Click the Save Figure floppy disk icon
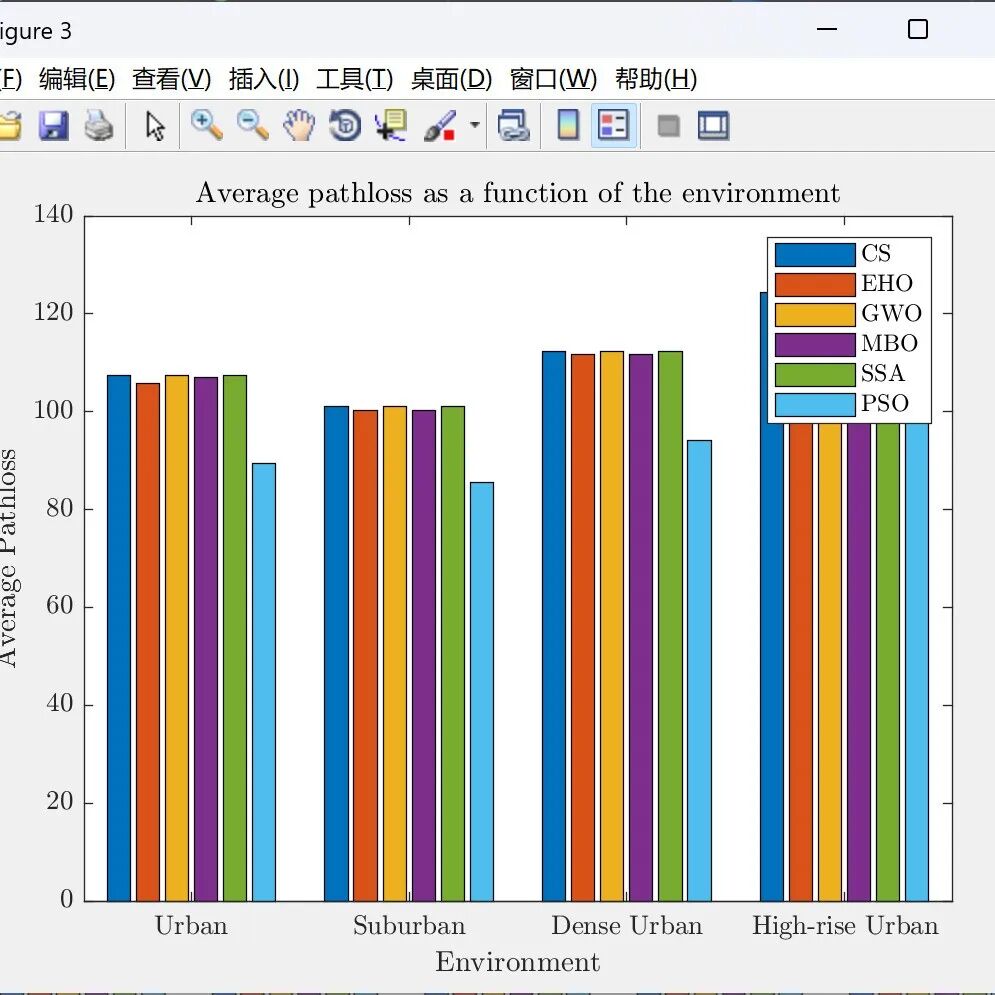The width and height of the screenshot is (995, 995). click(x=54, y=125)
